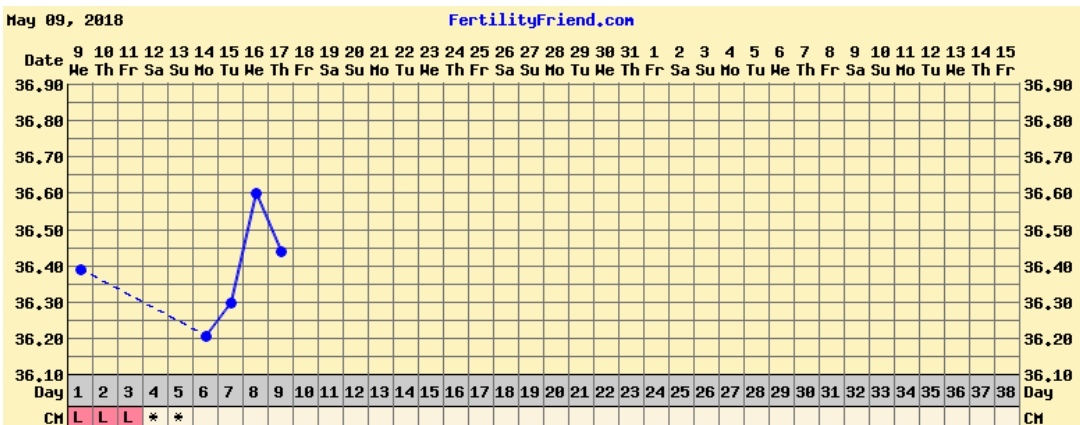
Task: Click the right 36.50 temperature axis label
Action: (x=1046, y=230)
